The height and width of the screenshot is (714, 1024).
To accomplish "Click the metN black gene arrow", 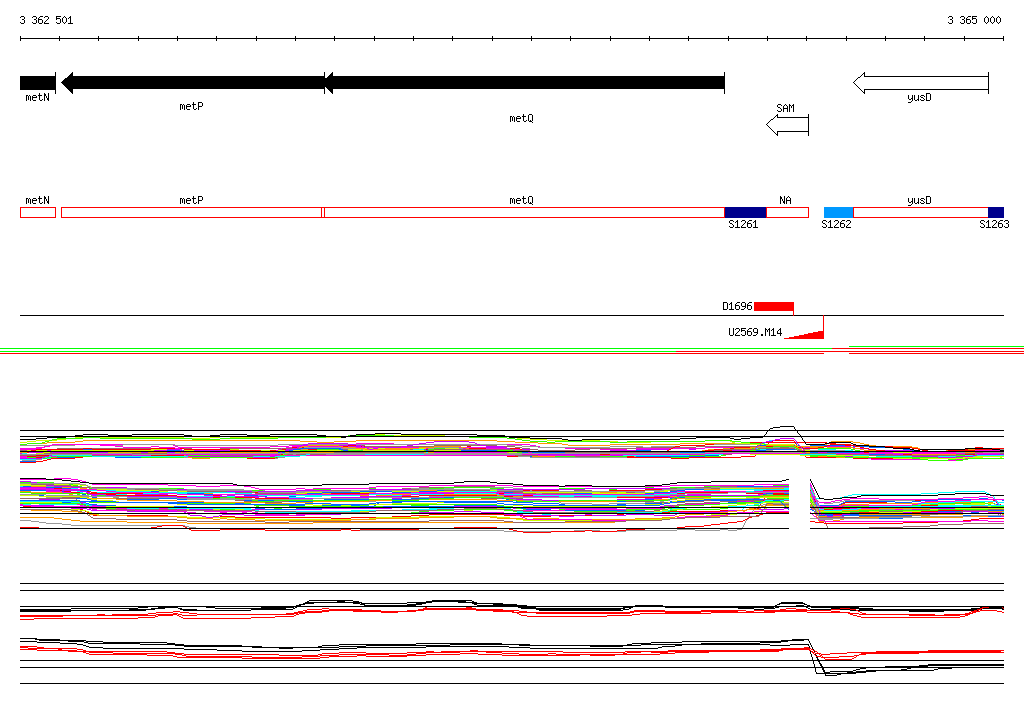I will pyautogui.click(x=38, y=83).
